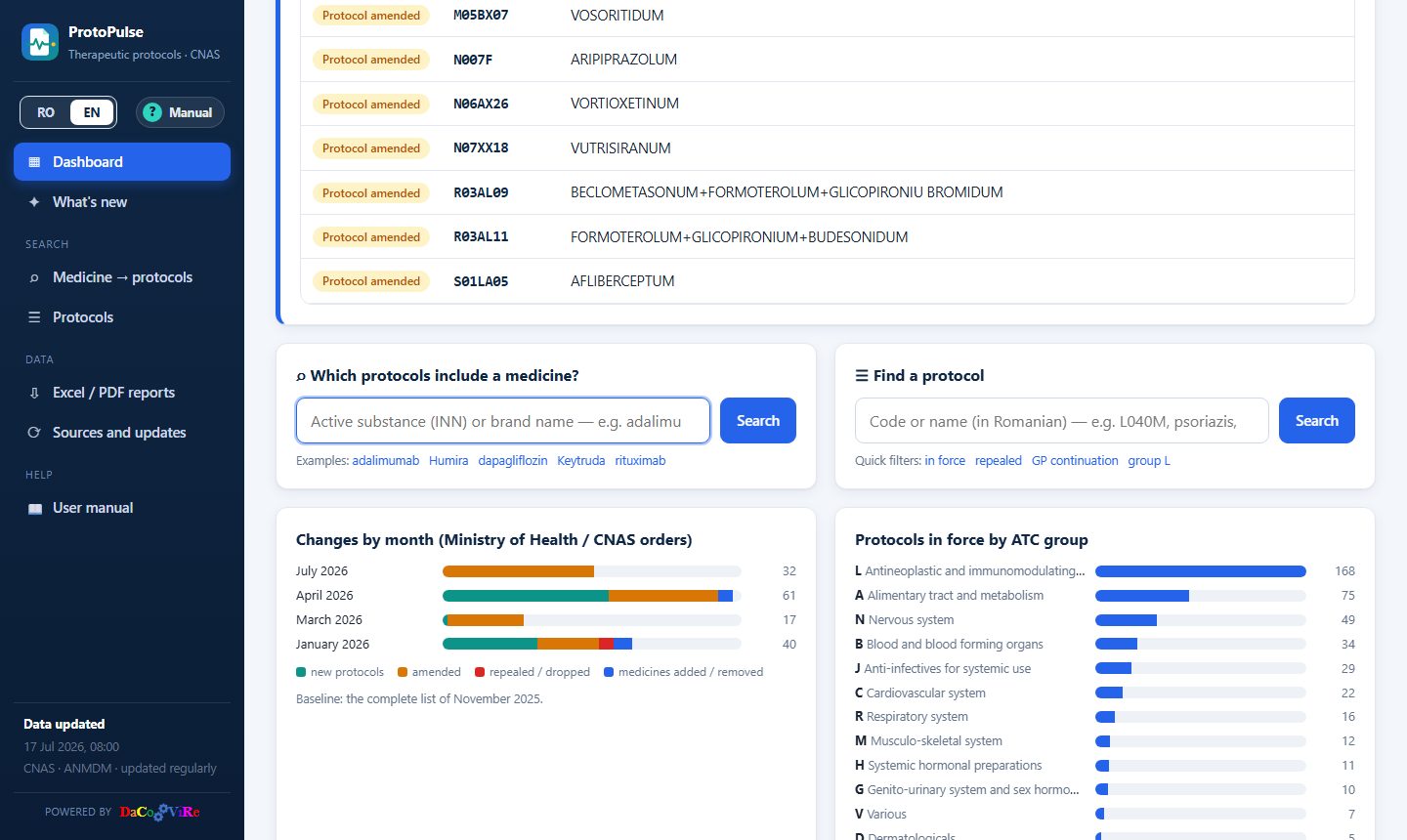Click the Dashboard grid icon
The height and width of the screenshot is (840, 1407).
pos(35,162)
